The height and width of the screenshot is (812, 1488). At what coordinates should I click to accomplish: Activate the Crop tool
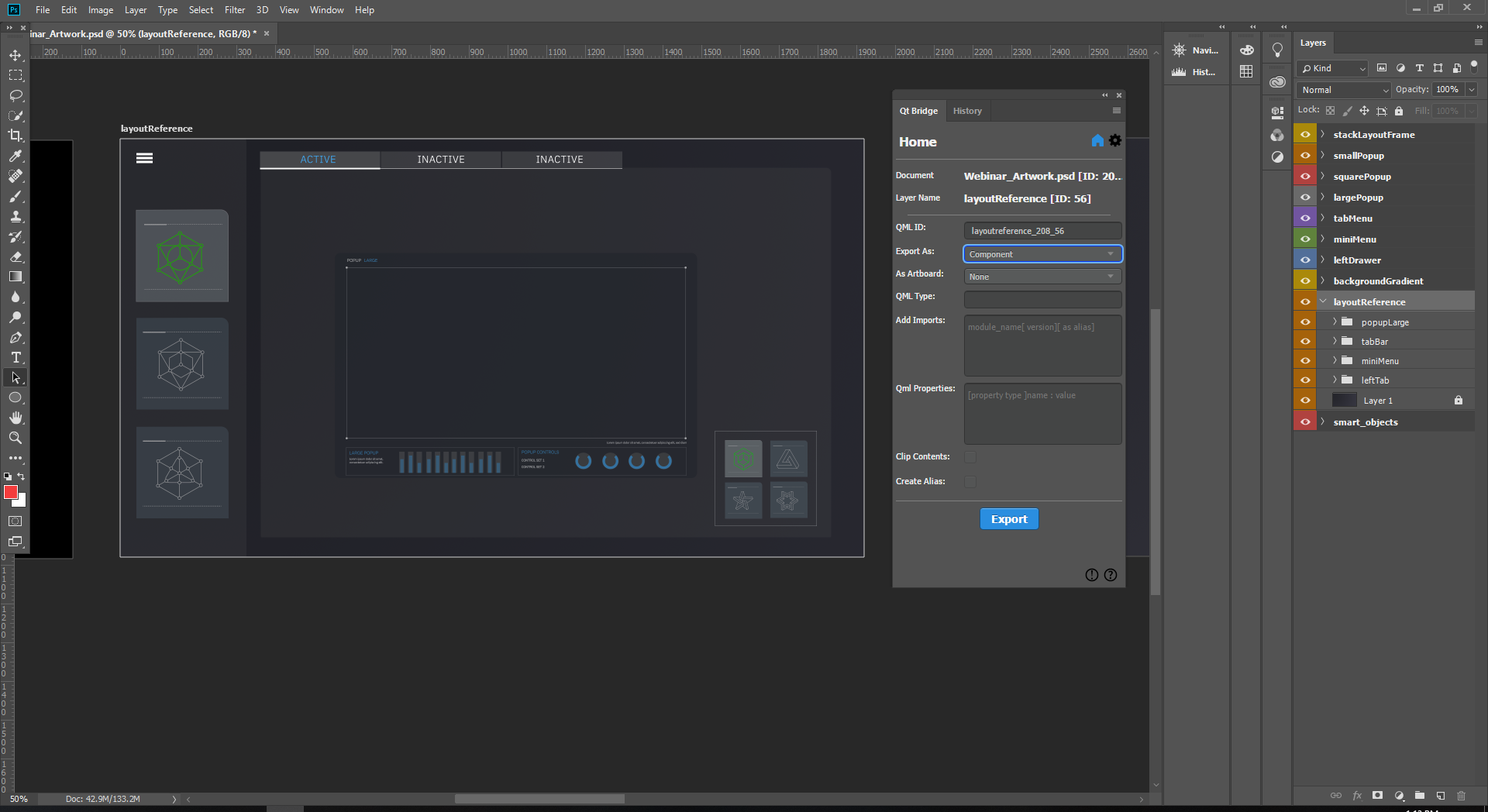pos(15,136)
